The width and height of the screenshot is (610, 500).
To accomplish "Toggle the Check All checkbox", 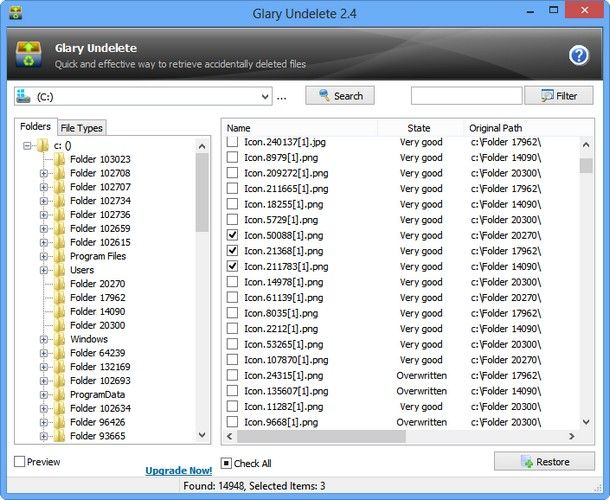I will pos(226,463).
